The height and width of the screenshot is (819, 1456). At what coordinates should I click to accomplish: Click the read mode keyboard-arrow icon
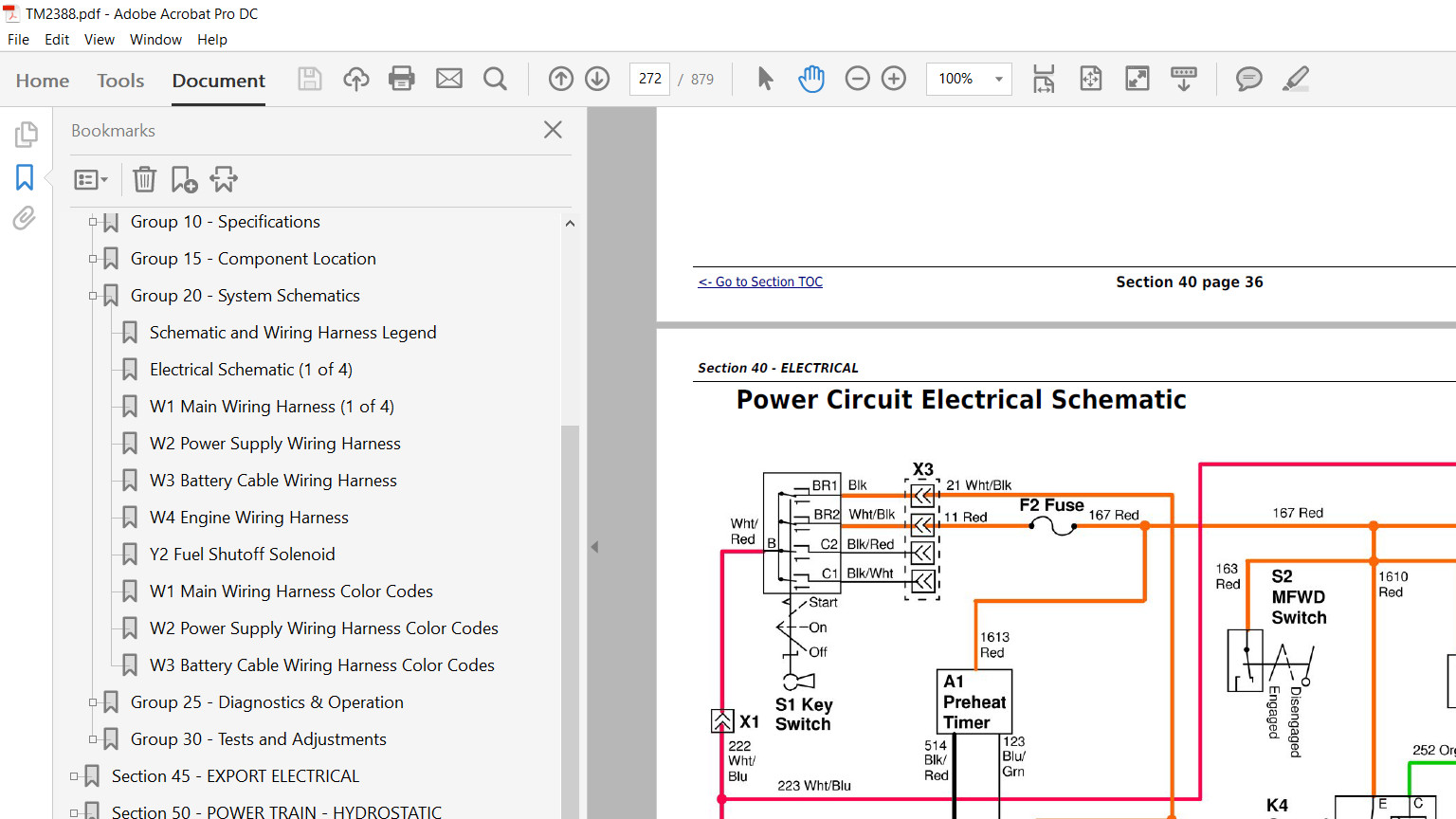[1184, 79]
